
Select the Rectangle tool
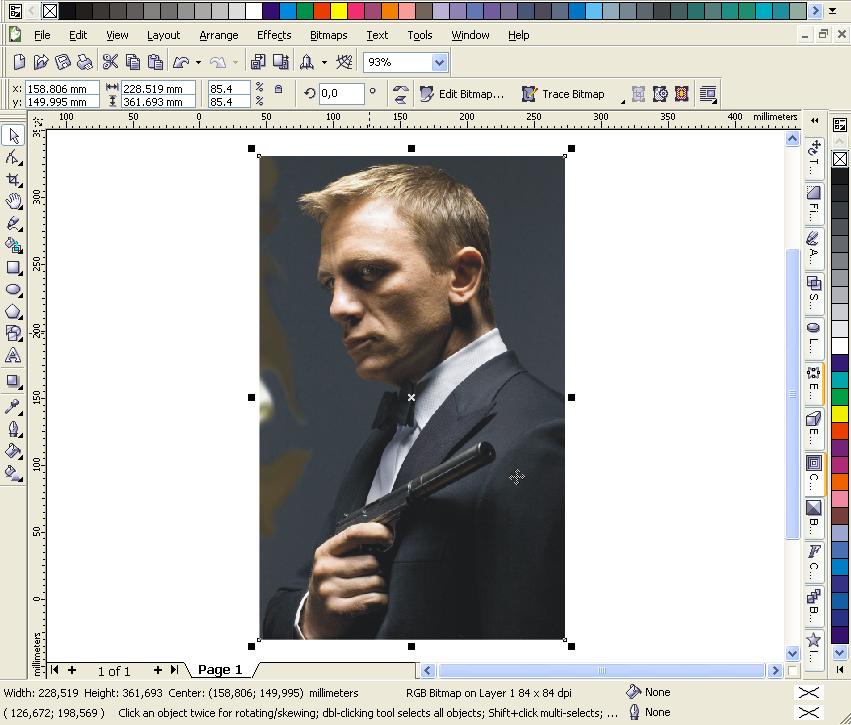click(x=13, y=268)
